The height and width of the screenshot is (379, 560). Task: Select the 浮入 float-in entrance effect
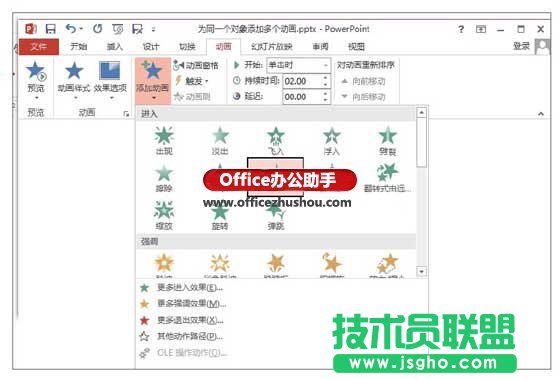click(x=331, y=141)
